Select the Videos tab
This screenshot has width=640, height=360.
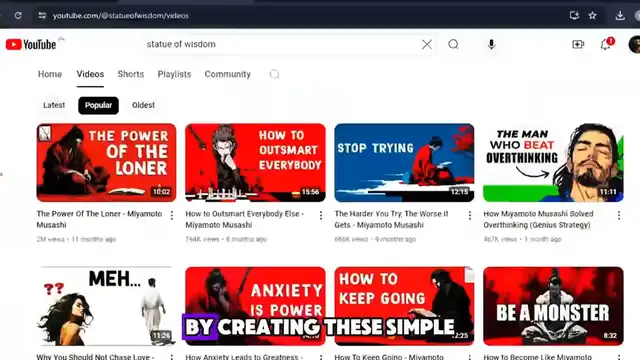(90, 74)
